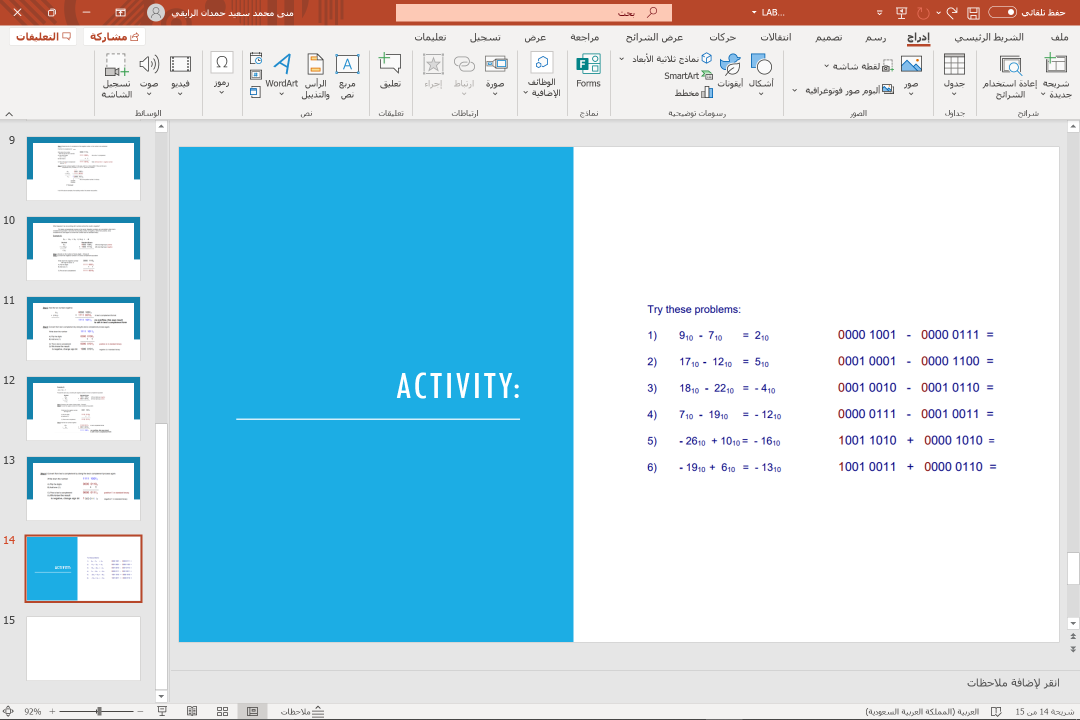Switch to Review (مراجعة) tab

584,37
